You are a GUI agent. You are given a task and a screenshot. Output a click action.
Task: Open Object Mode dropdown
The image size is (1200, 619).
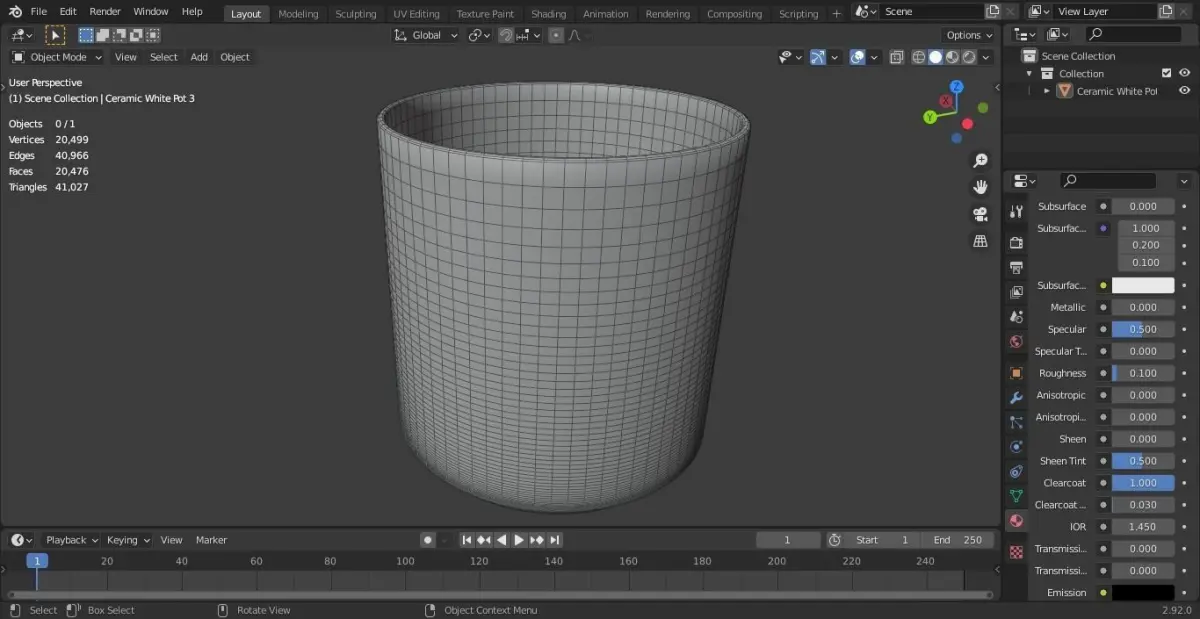coord(58,57)
